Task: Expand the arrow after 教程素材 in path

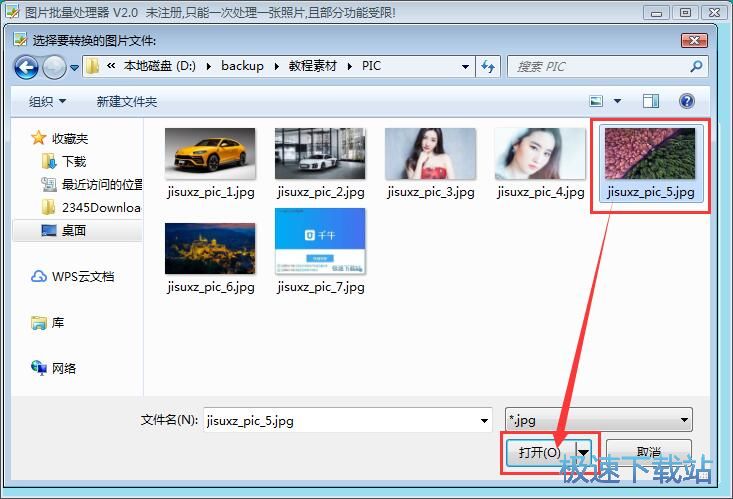Action: pos(349,66)
